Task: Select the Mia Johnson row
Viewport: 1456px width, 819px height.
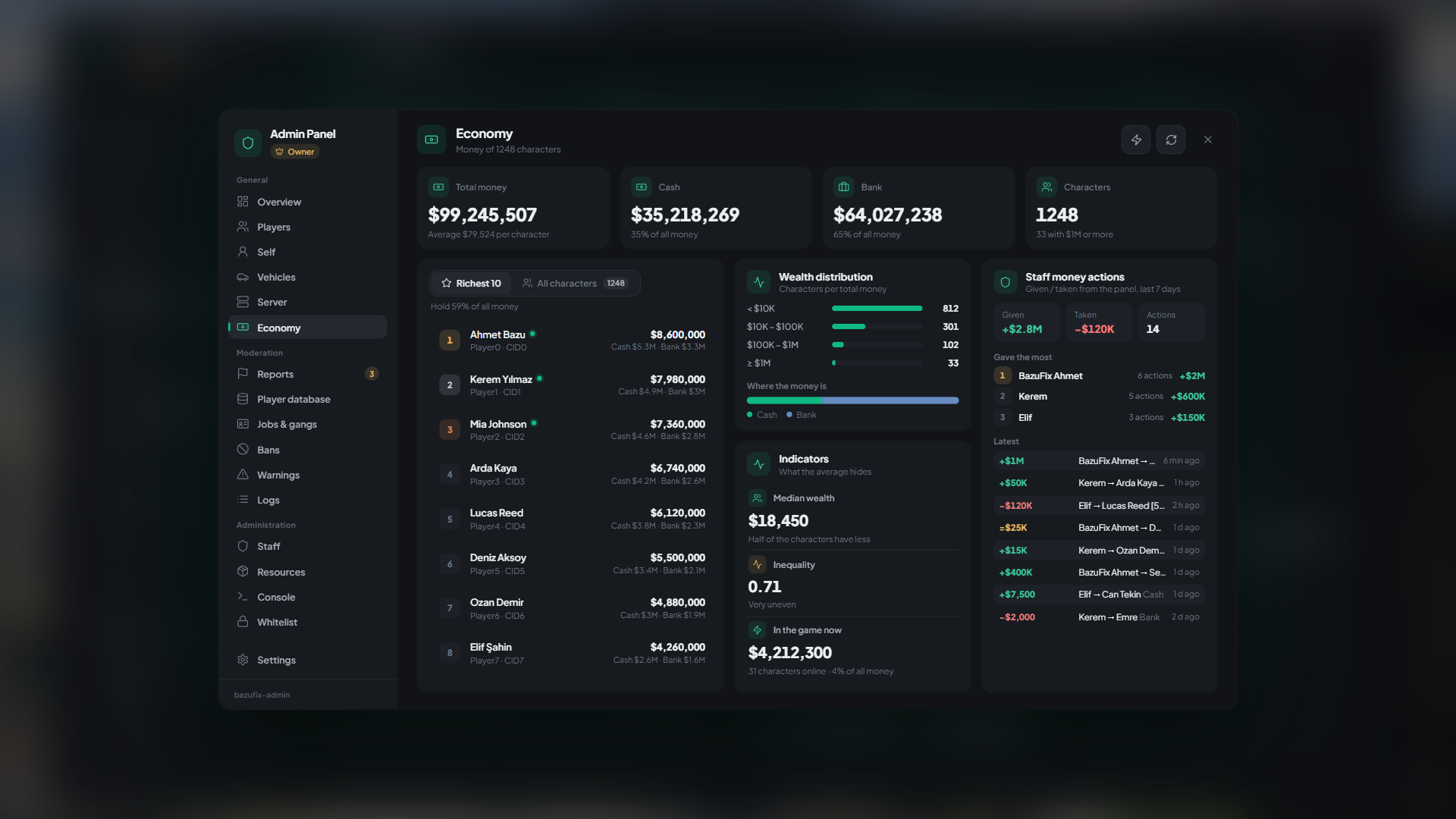Action: tap(572, 430)
